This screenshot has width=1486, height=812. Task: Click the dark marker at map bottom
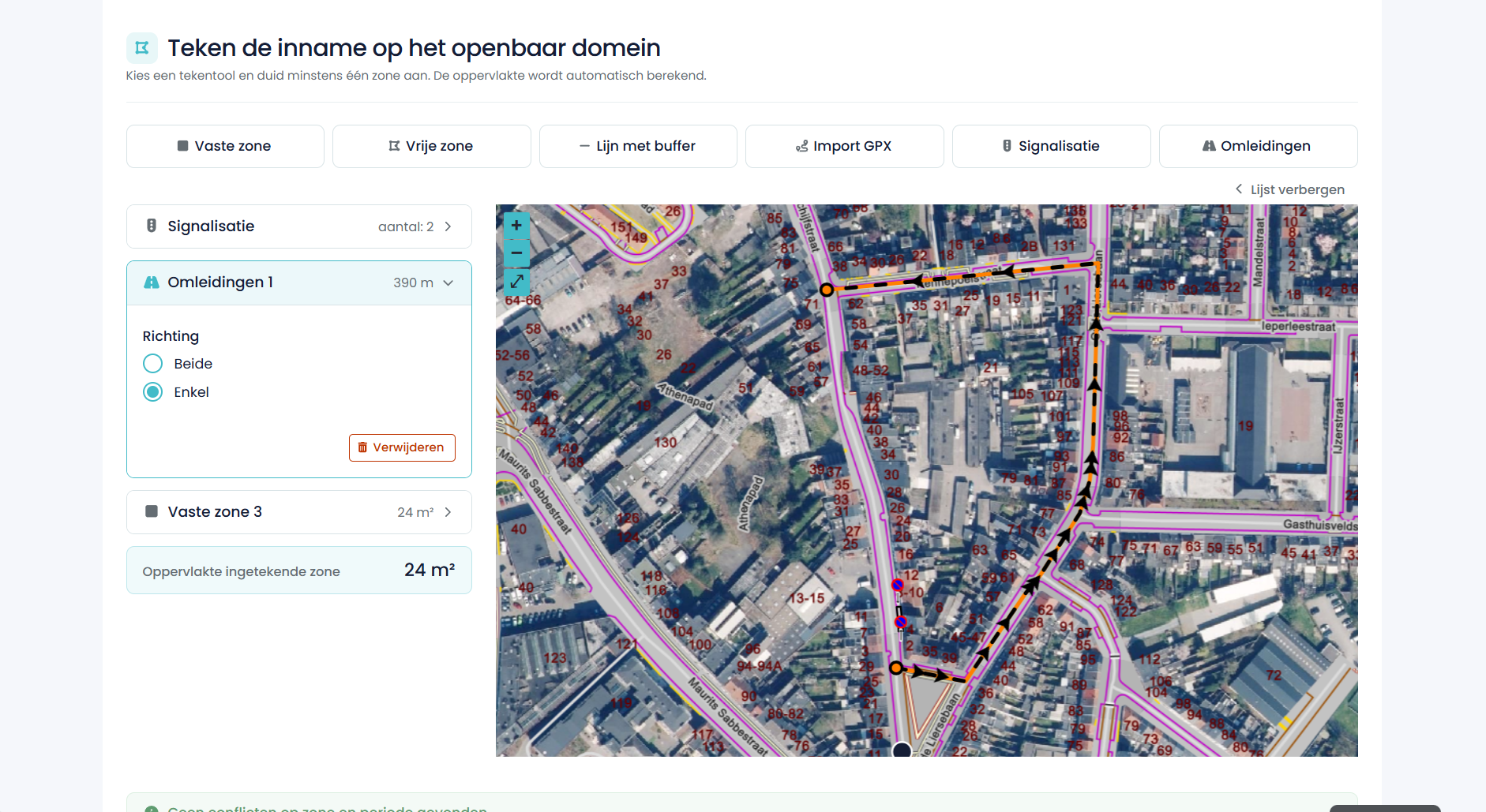902,750
